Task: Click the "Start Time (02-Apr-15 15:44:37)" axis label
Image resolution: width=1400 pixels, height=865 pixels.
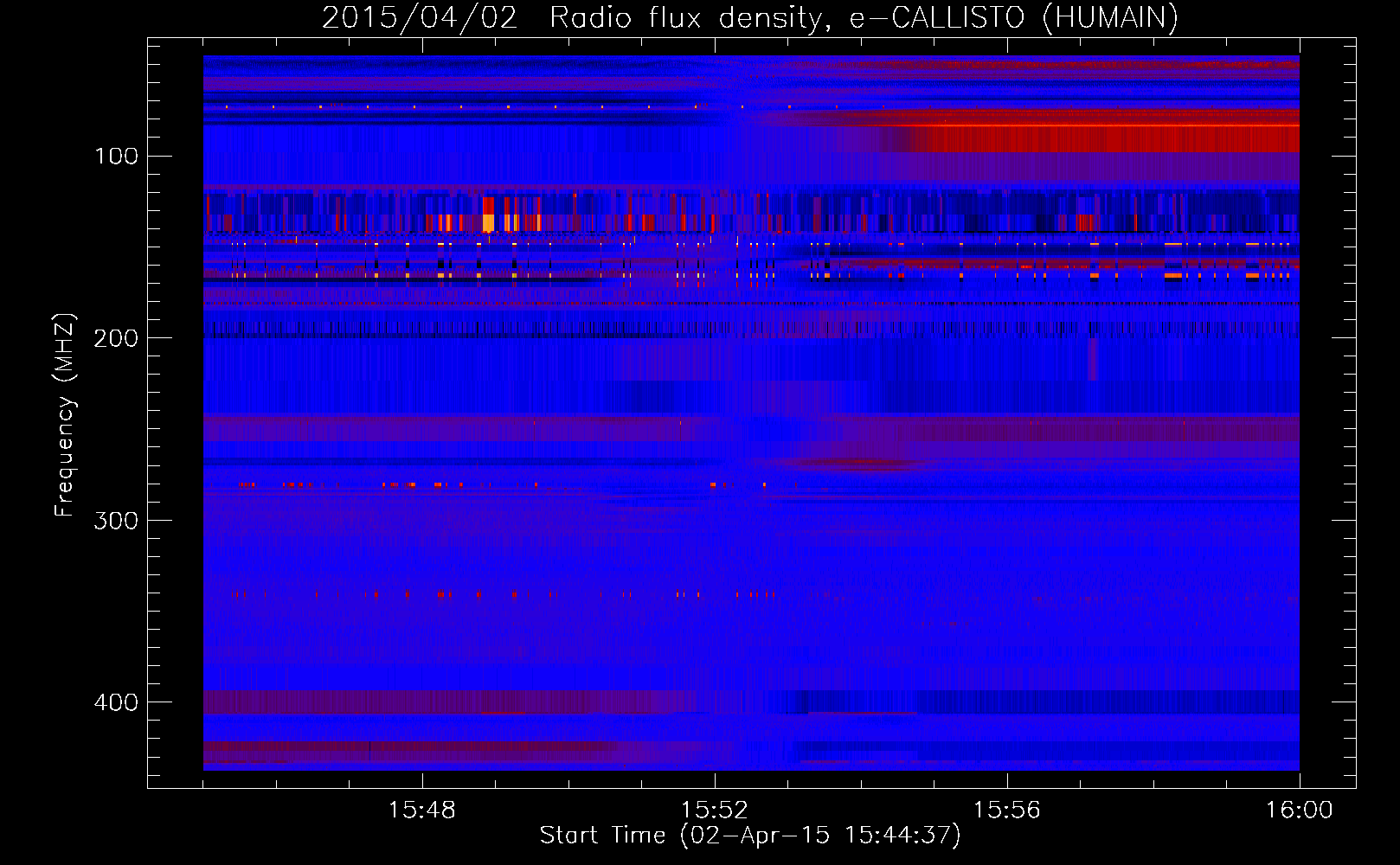Action: tap(750, 836)
